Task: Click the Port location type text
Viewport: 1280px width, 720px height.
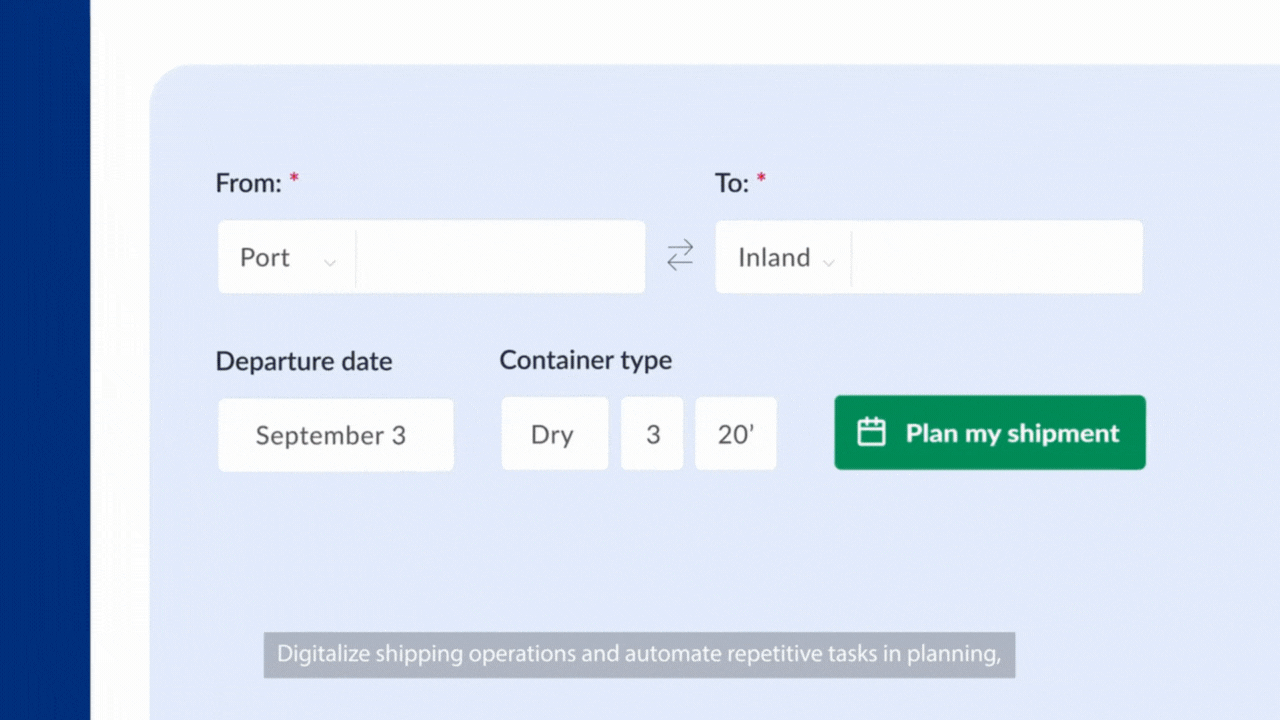Action: point(265,257)
